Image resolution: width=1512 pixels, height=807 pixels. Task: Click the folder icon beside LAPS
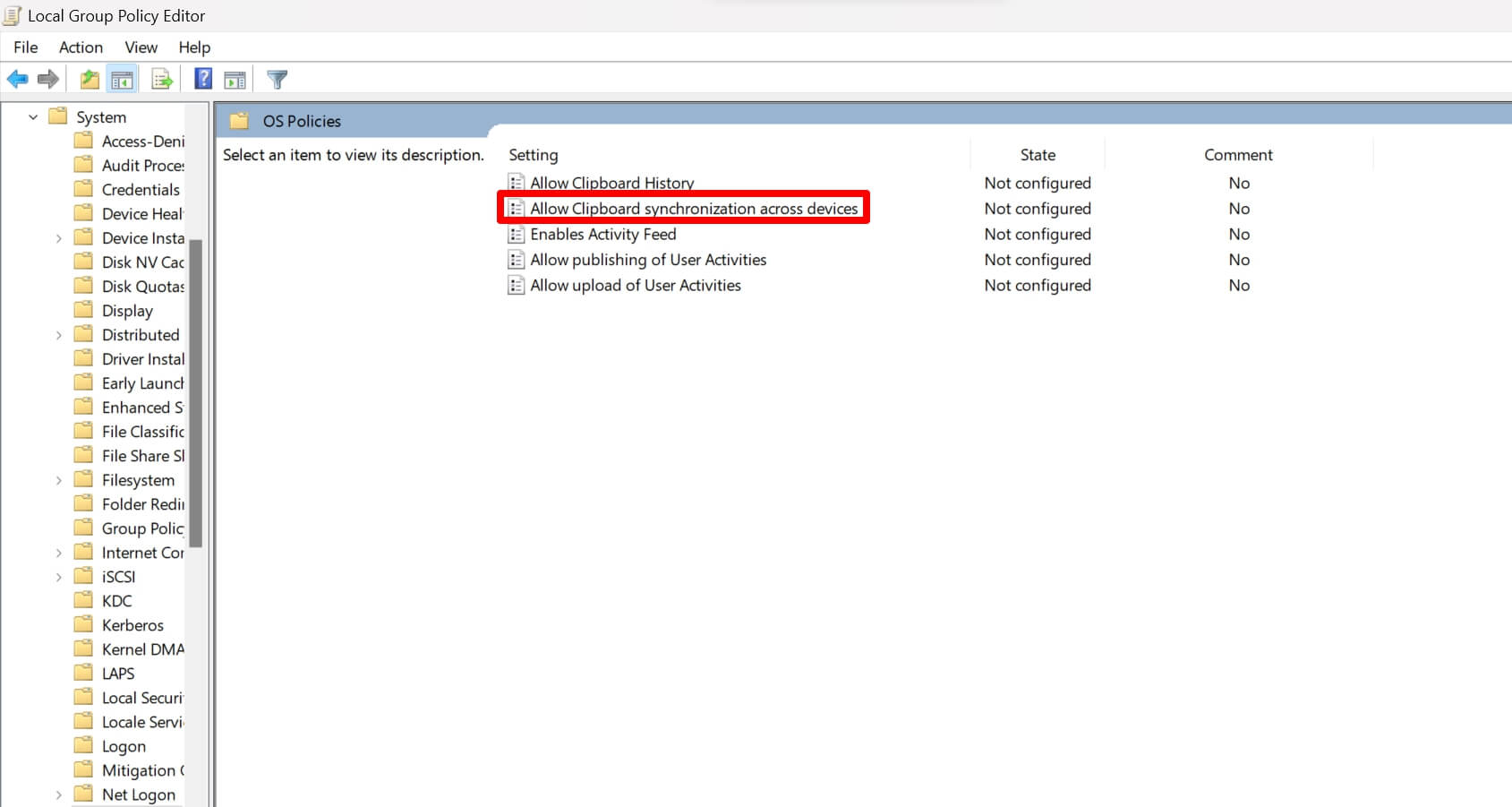83,673
